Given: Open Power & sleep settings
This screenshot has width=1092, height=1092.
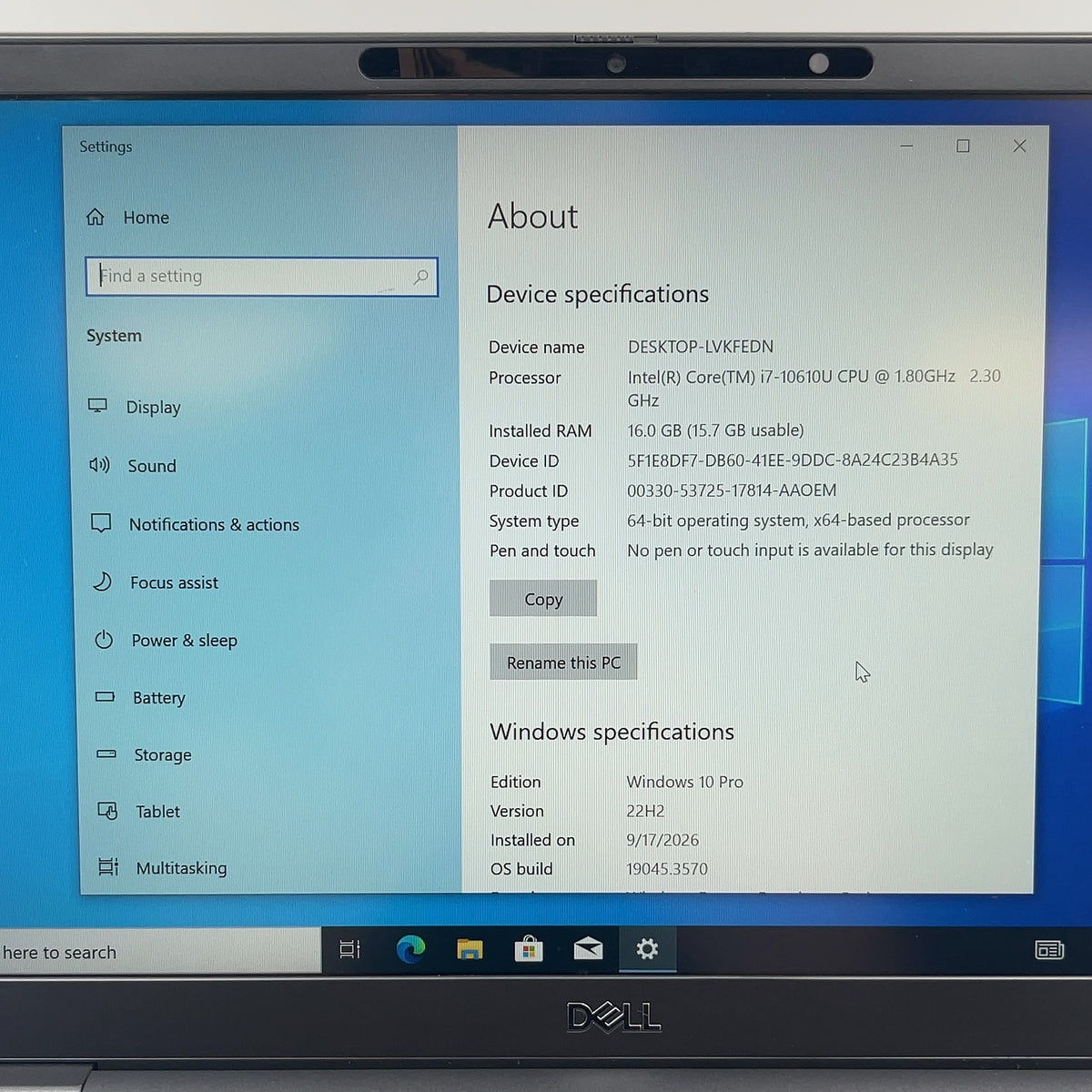Looking at the screenshot, I should [x=166, y=640].
